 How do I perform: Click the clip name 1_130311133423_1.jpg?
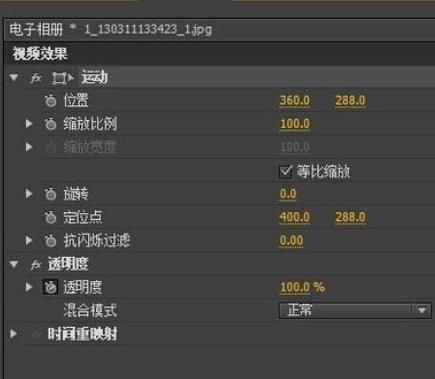[148, 30]
